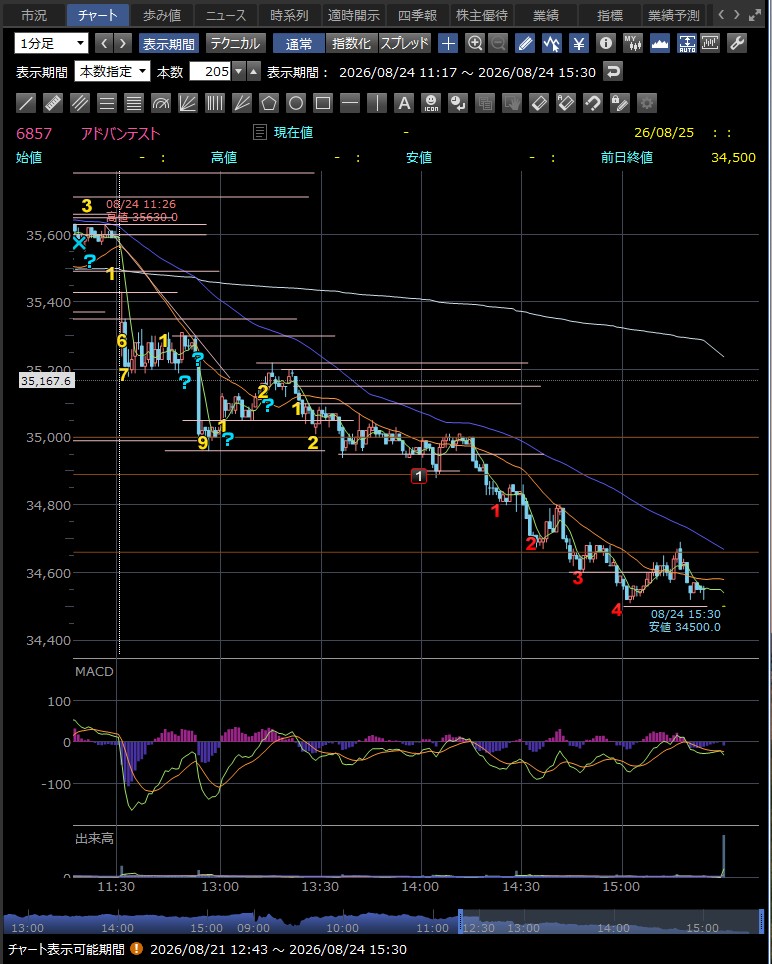Select the 指数化 display mode
This screenshot has width=772, height=964.
pos(352,43)
